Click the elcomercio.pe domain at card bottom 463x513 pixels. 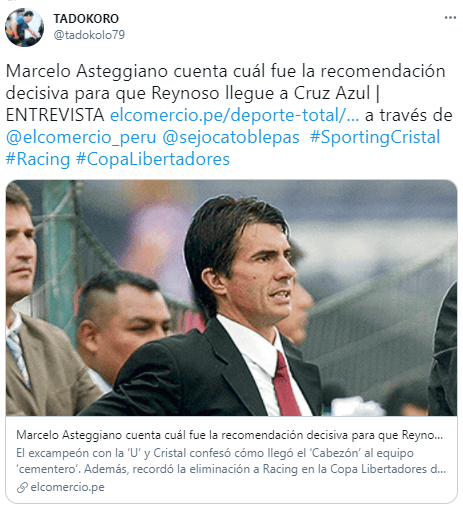click(x=67, y=487)
